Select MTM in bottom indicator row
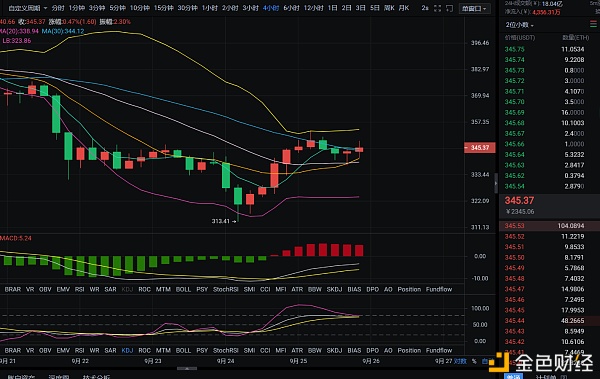Image resolution: width=600 pixels, height=379 pixels. click(x=163, y=350)
